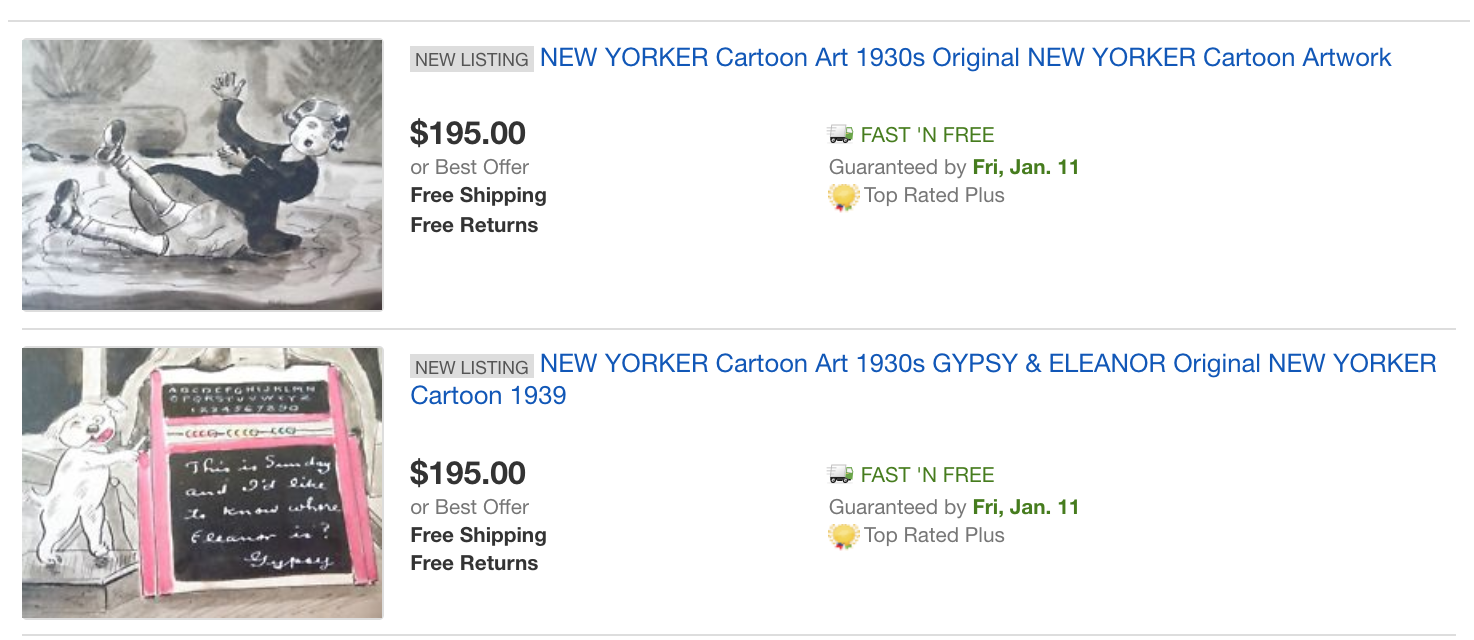Click the Free Returns text in the first listing

(474, 225)
